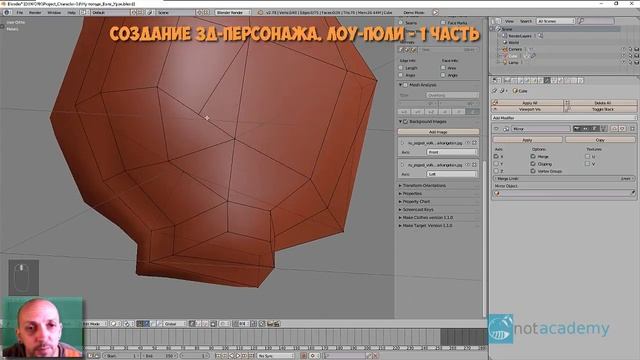
Task: Open the File menu
Action: point(20,13)
